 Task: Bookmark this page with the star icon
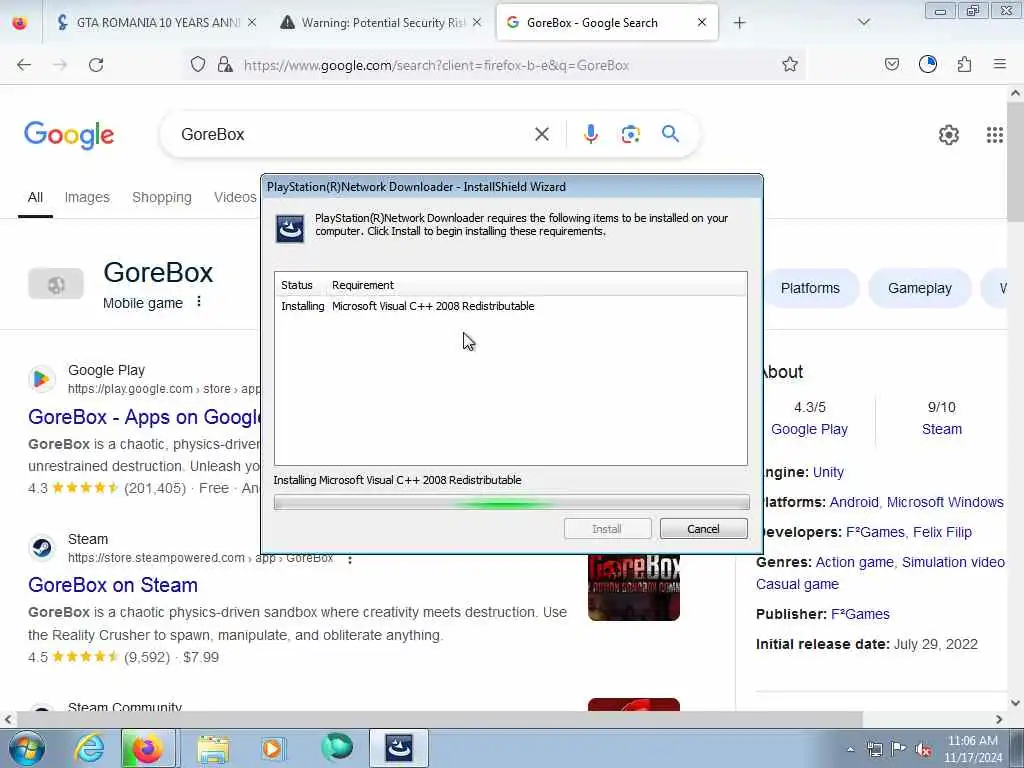(x=790, y=64)
